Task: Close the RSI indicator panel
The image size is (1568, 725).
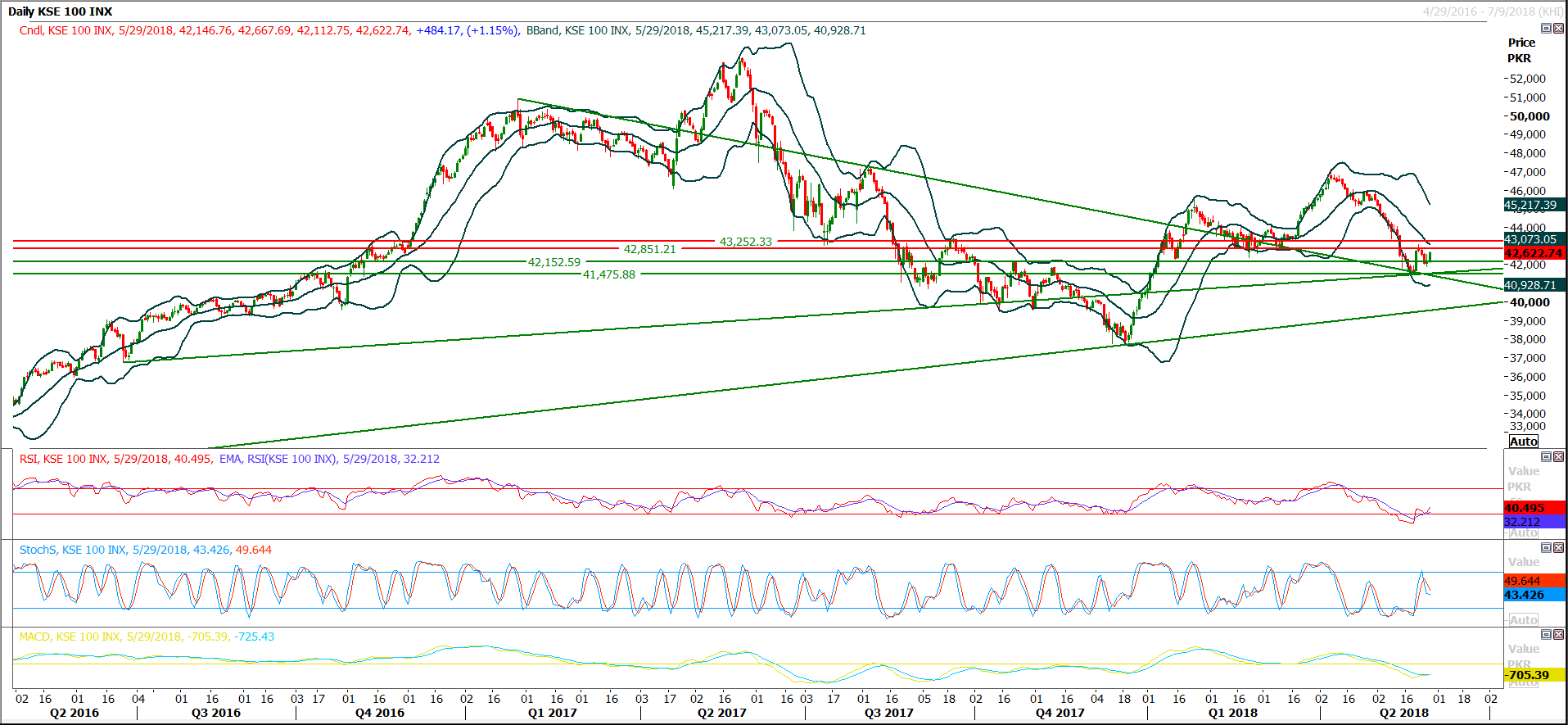Action: (1558, 456)
